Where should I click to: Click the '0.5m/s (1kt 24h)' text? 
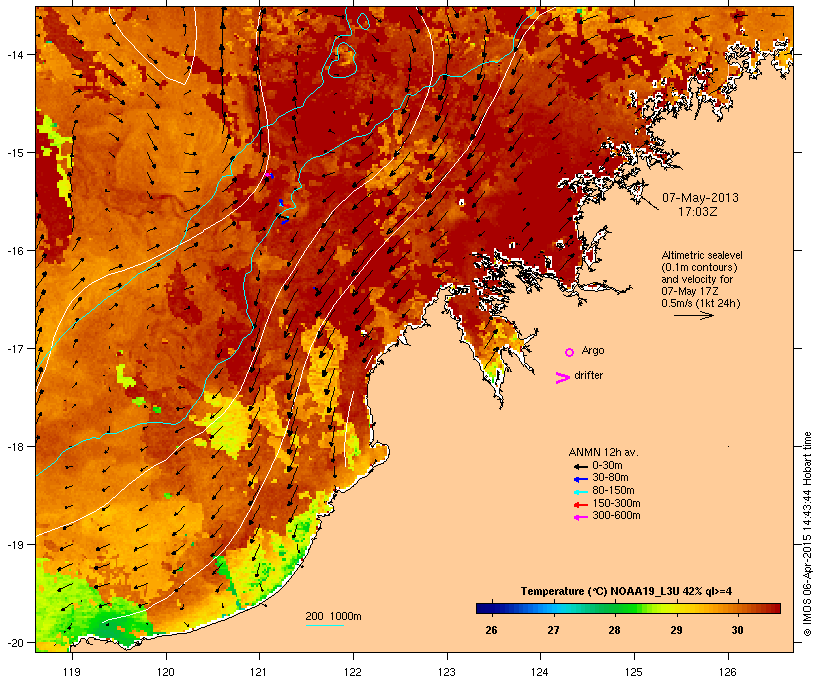click(x=701, y=303)
